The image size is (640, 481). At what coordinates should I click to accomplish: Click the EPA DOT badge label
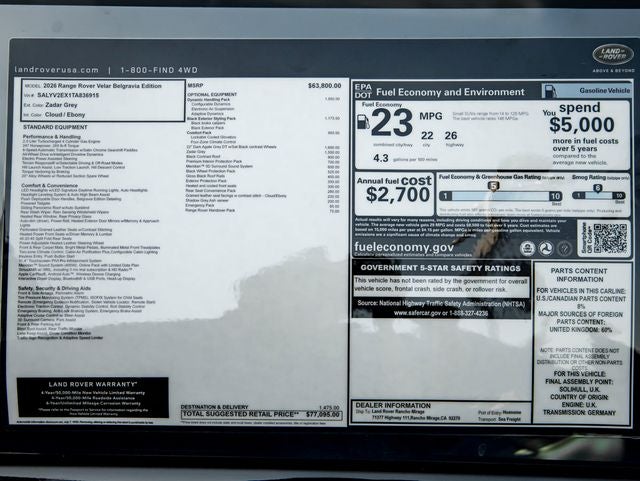[x=363, y=91]
